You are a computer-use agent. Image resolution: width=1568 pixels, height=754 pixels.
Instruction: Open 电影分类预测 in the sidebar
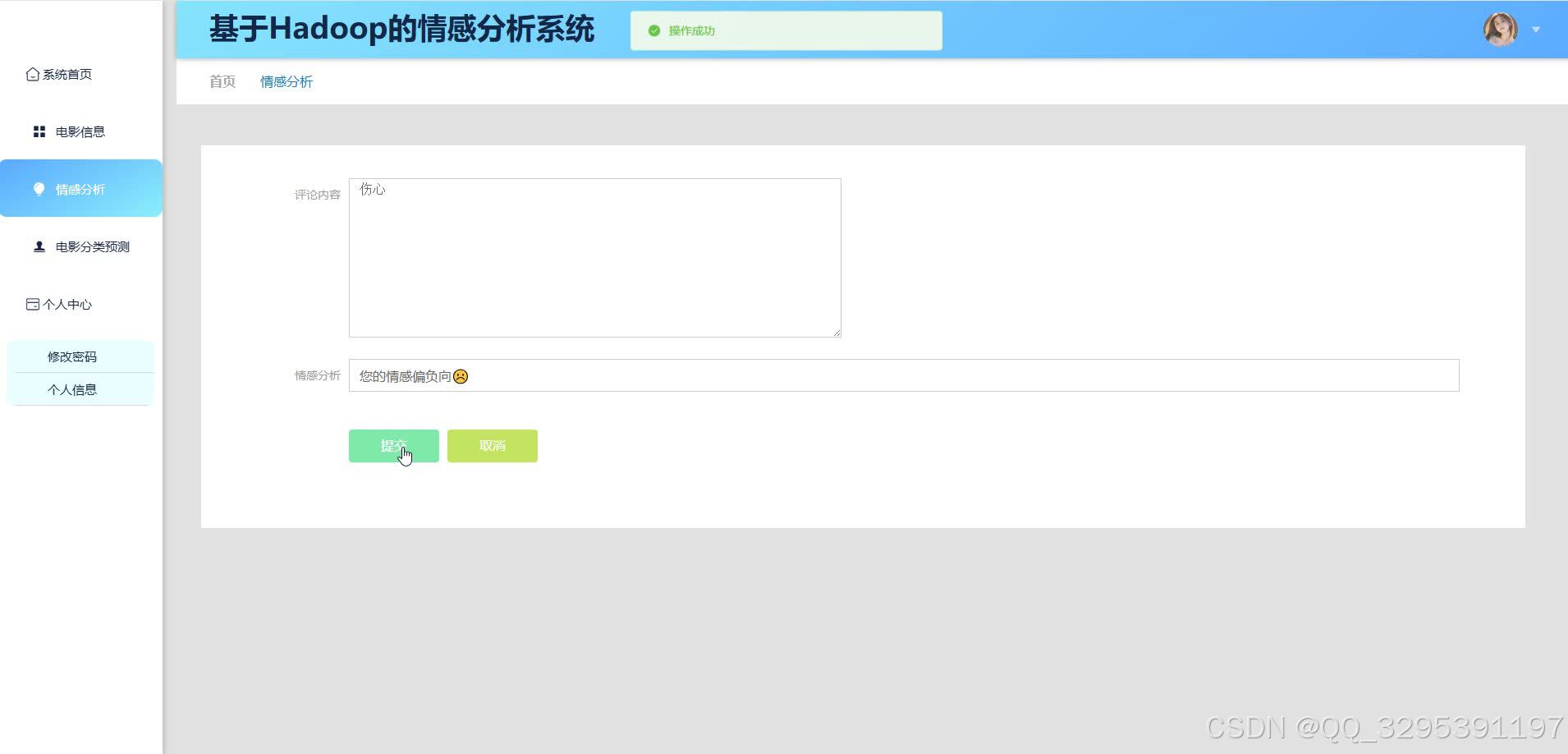tap(81, 246)
